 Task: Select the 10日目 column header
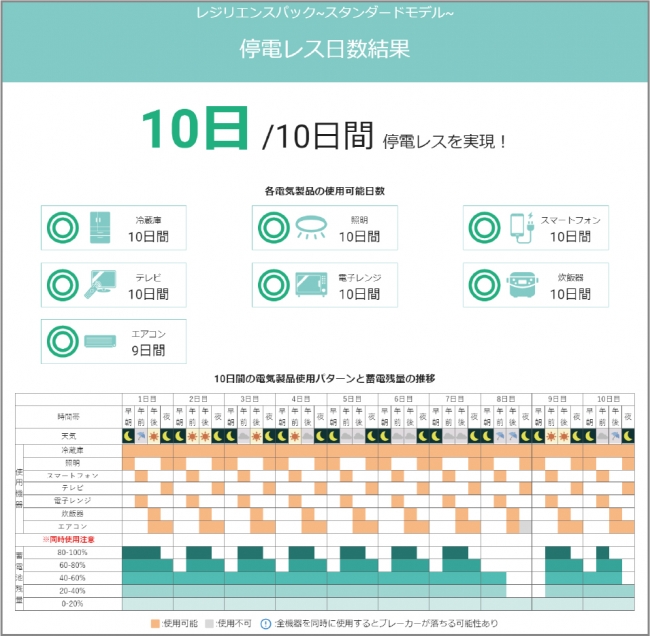coord(609,398)
